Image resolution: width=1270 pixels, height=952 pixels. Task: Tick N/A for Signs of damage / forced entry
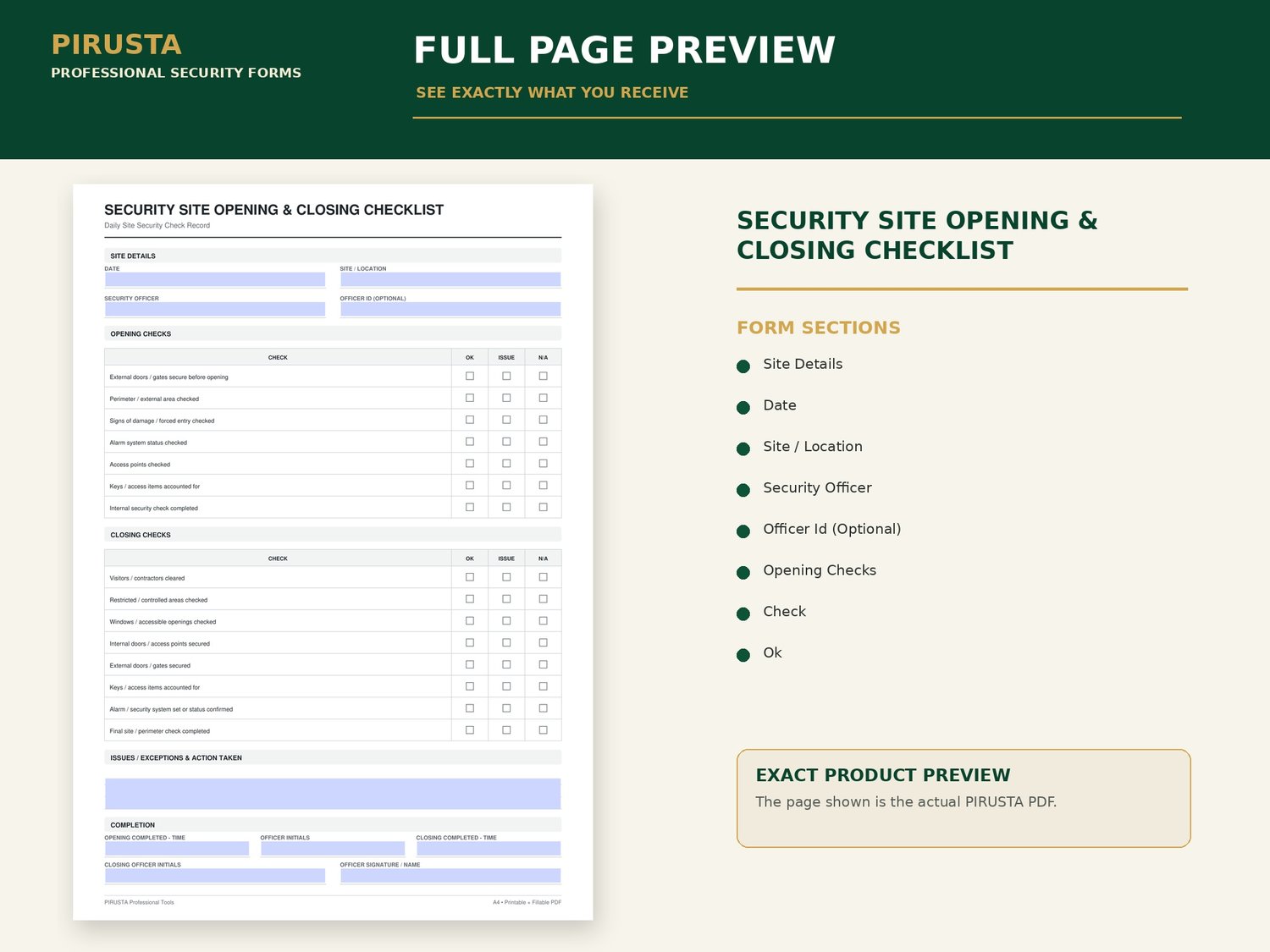click(544, 420)
